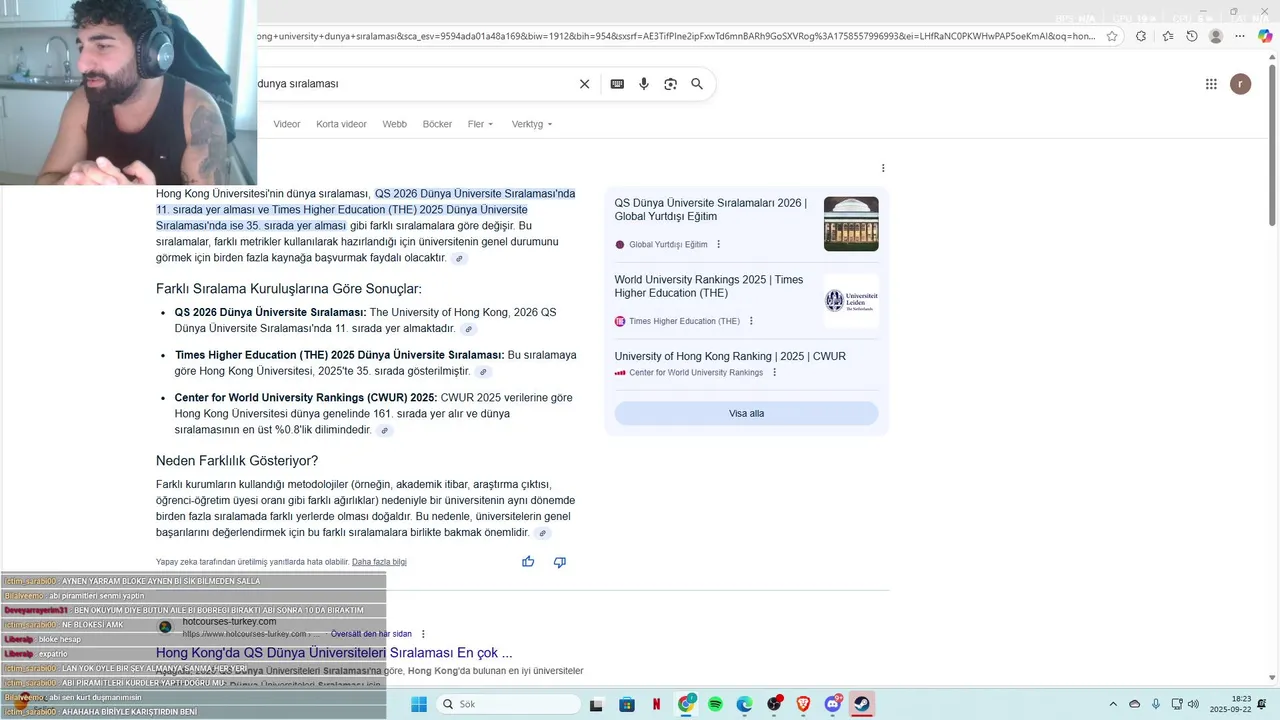Viewport: 1280px width, 720px height.
Task: Start voice search with microphone icon
Action: [644, 84]
